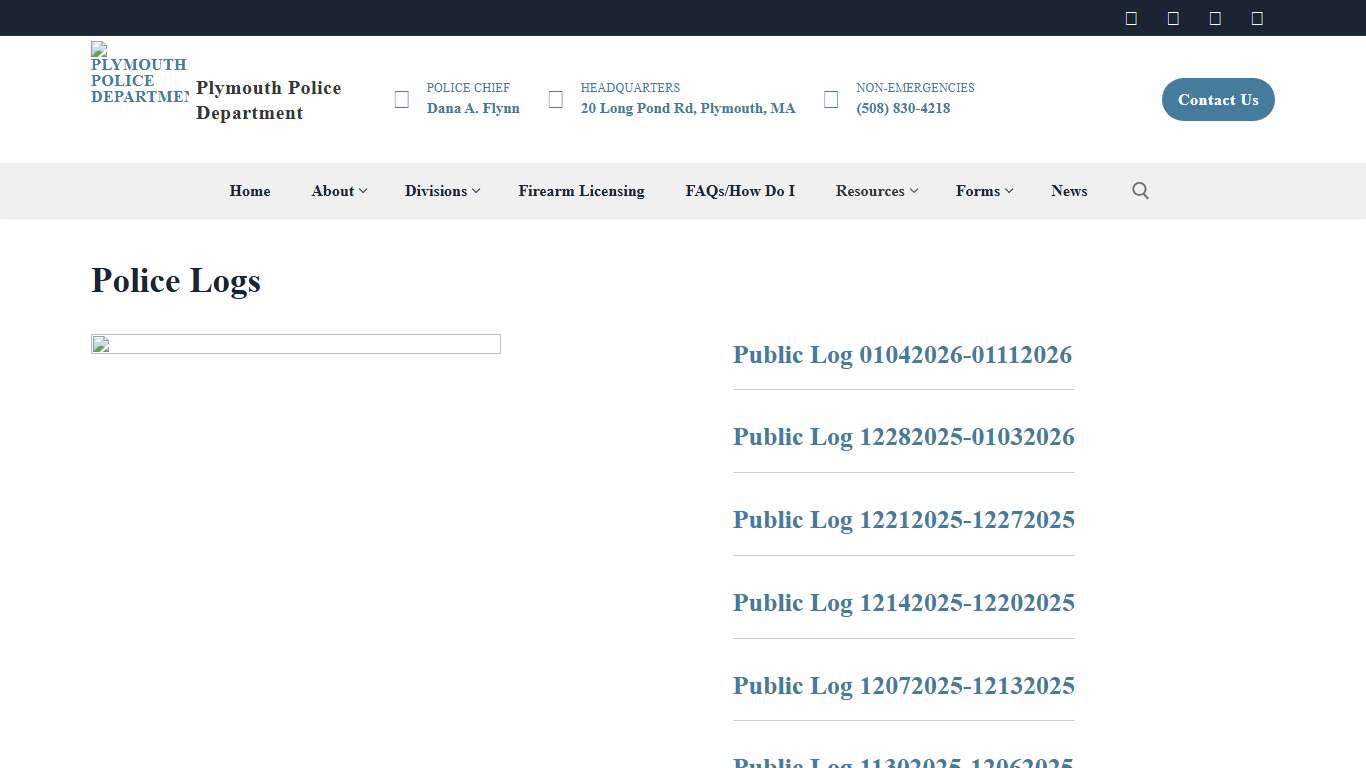Click the broken image placeholder under Police Logs

295,343
